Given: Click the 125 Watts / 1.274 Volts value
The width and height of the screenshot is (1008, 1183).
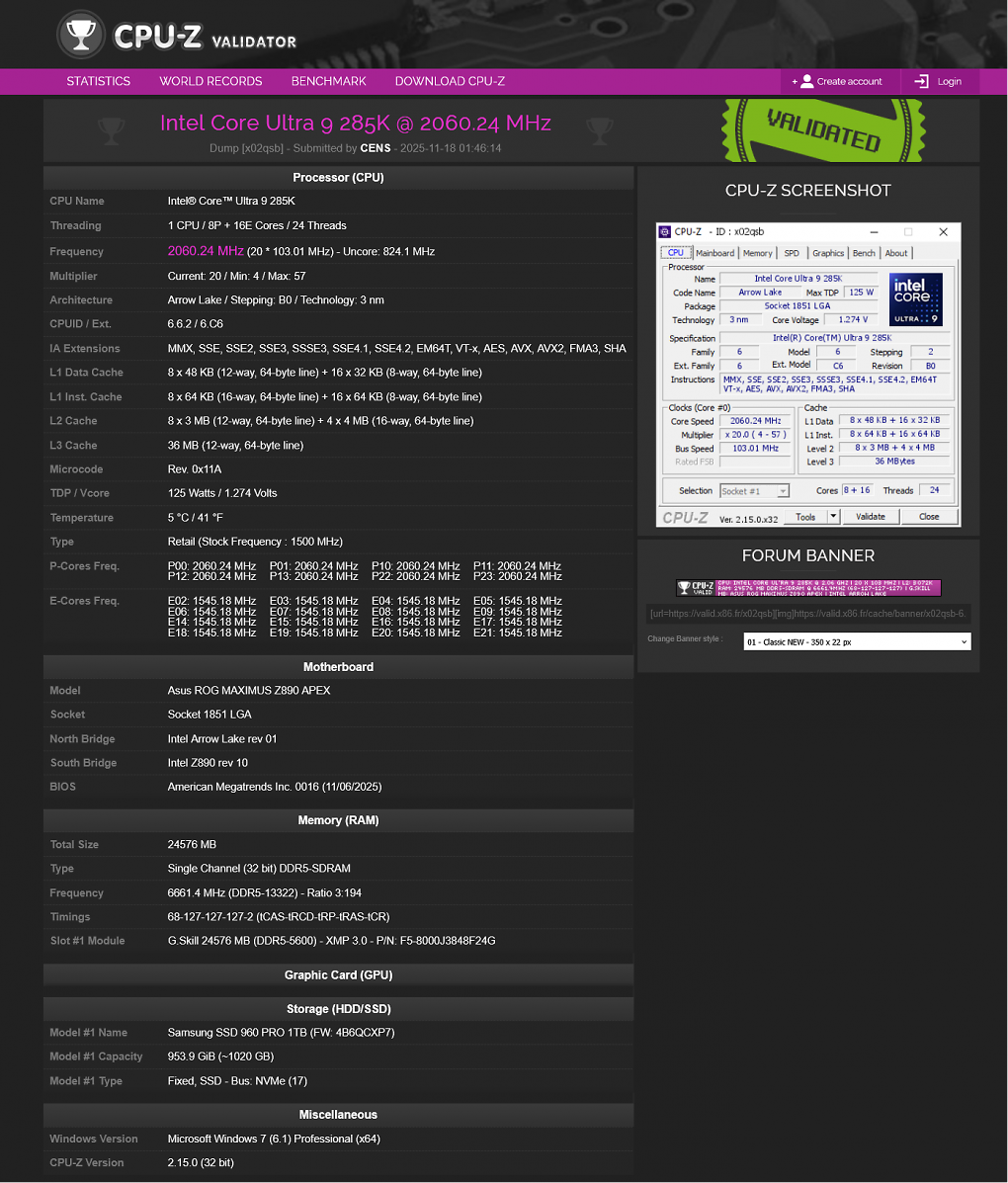Looking at the screenshot, I should click(222, 493).
